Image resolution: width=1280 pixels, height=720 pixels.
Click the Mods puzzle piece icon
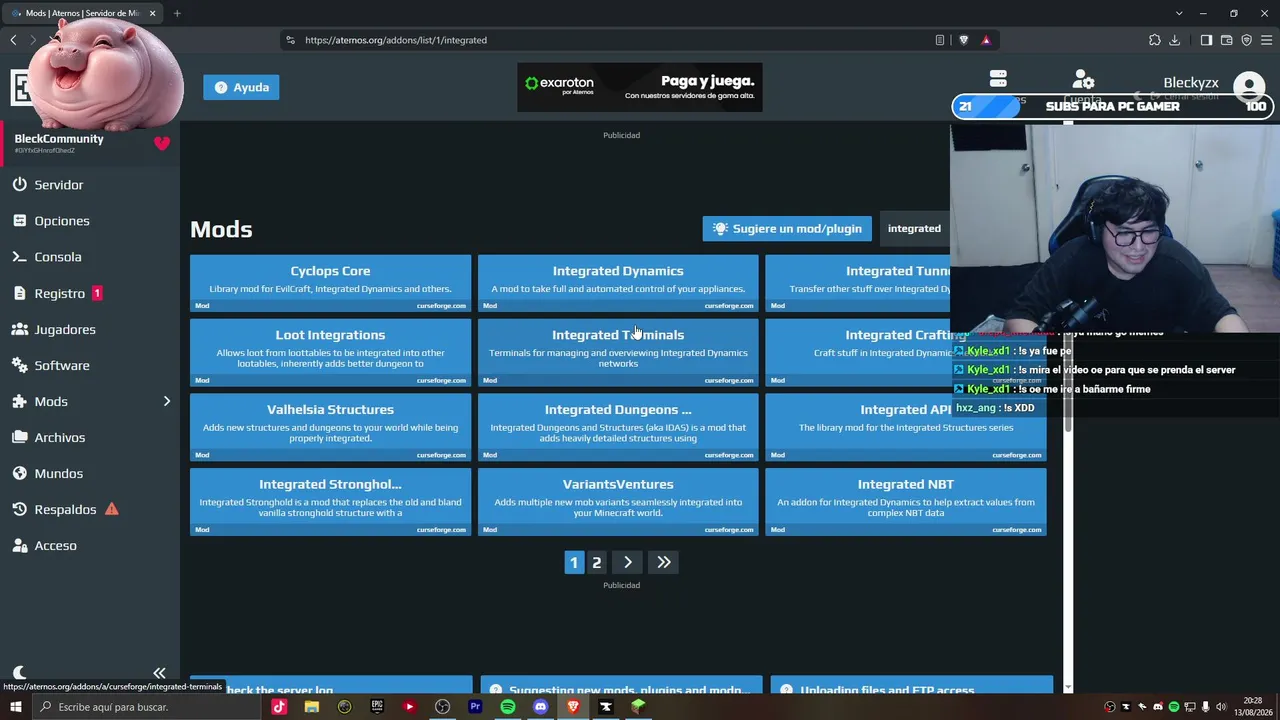pyautogui.click(x=19, y=401)
